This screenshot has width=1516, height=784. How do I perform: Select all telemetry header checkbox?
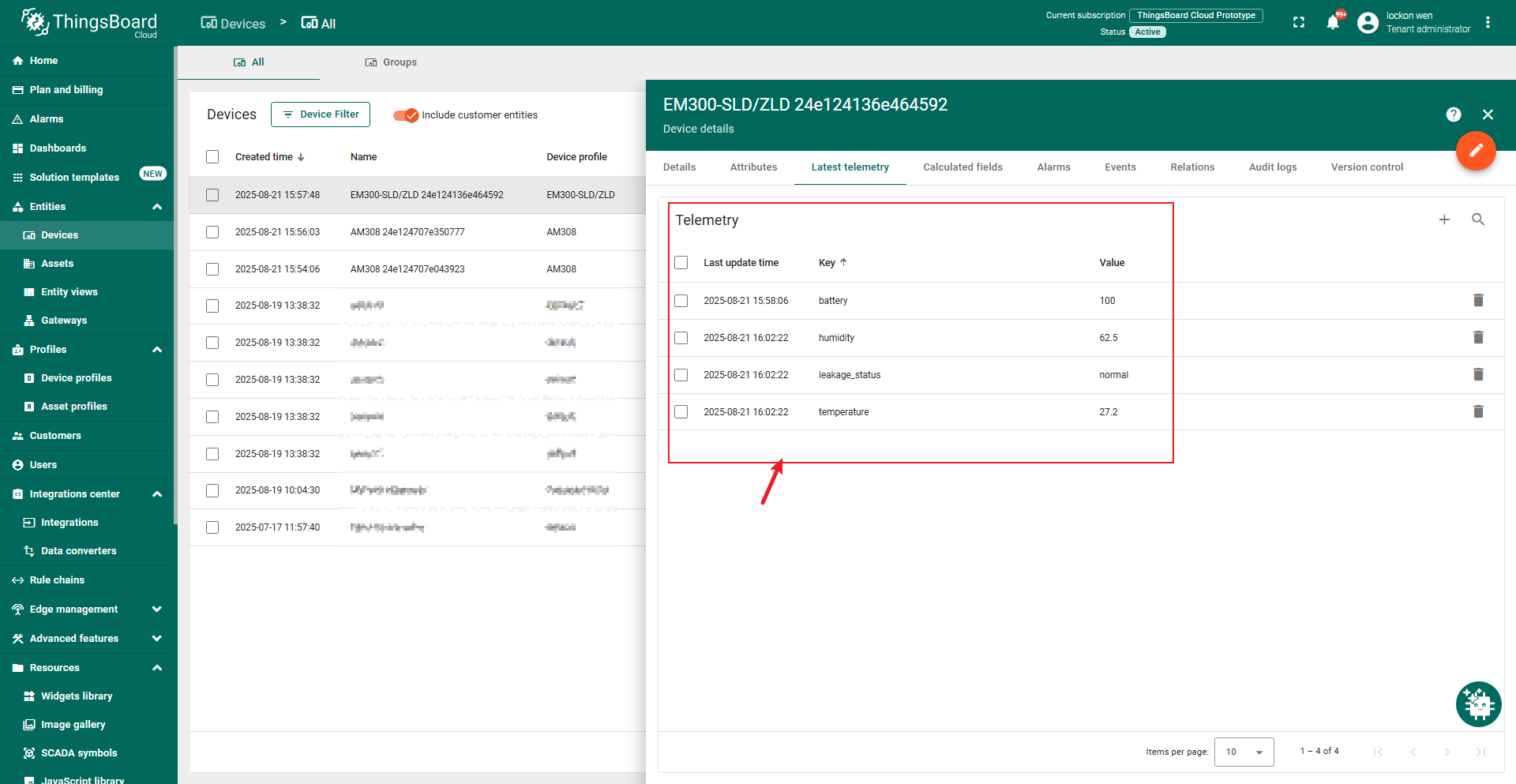tap(681, 263)
